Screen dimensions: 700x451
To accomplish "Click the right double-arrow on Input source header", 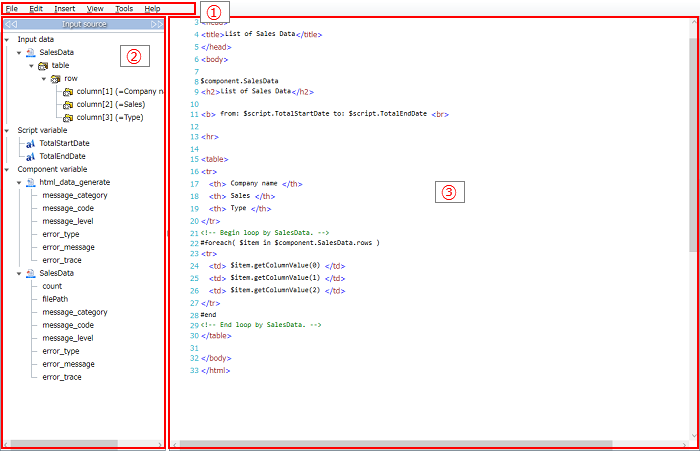I will [x=156, y=24].
